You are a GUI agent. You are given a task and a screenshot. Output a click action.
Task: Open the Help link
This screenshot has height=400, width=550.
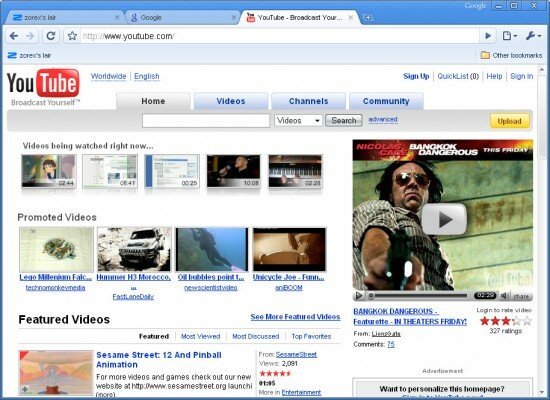coord(494,76)
